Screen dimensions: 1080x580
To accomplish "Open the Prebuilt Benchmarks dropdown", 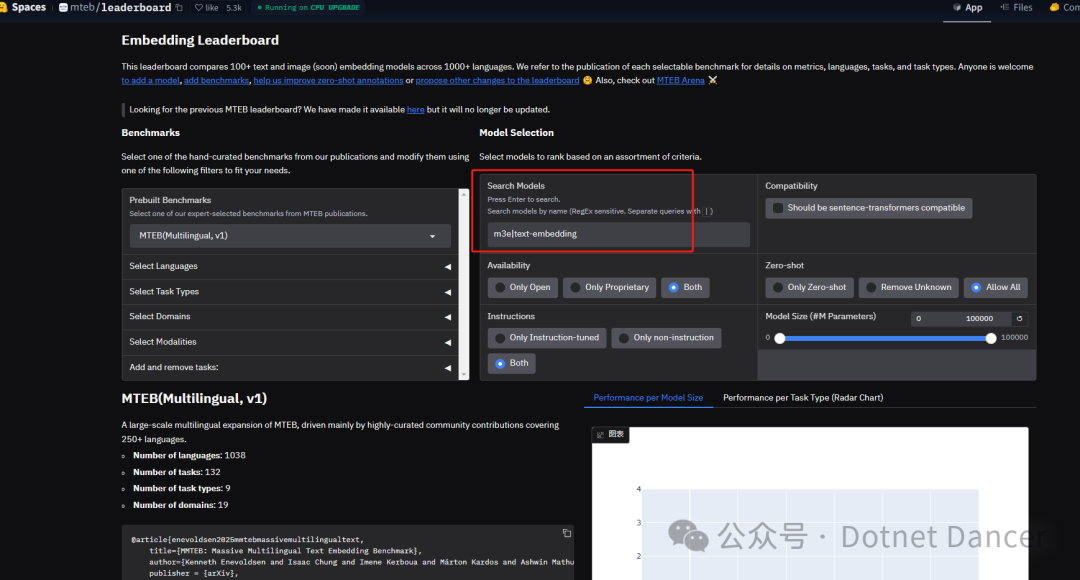I will coord(290,236).
